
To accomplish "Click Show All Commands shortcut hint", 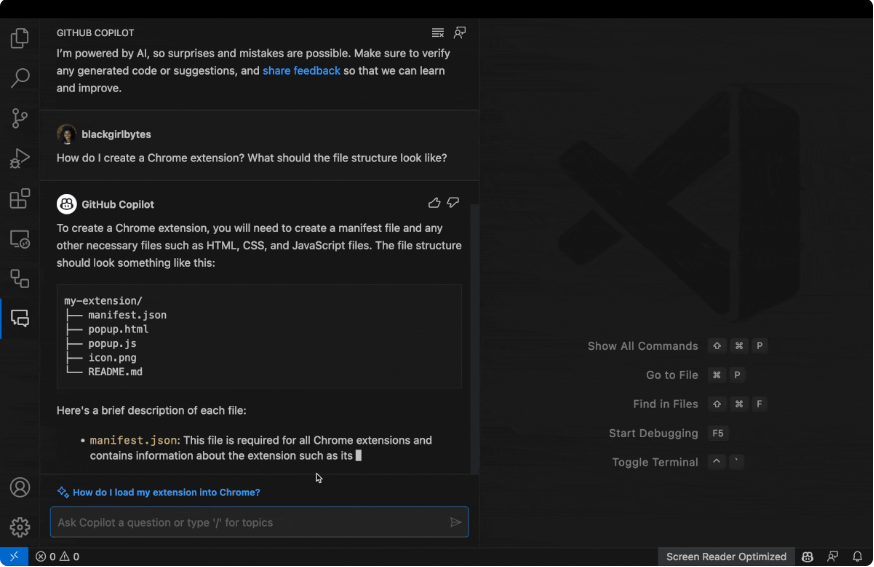I will [677, 346].
